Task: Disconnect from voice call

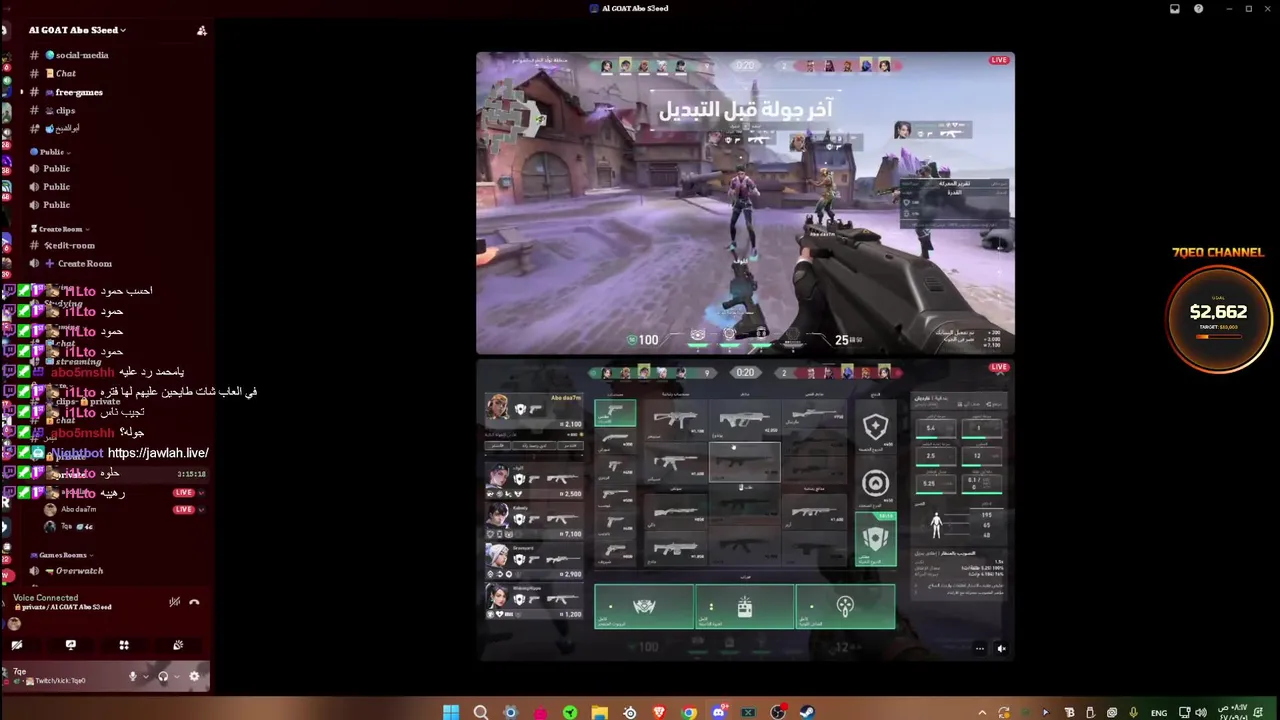Action: [194, 602]
